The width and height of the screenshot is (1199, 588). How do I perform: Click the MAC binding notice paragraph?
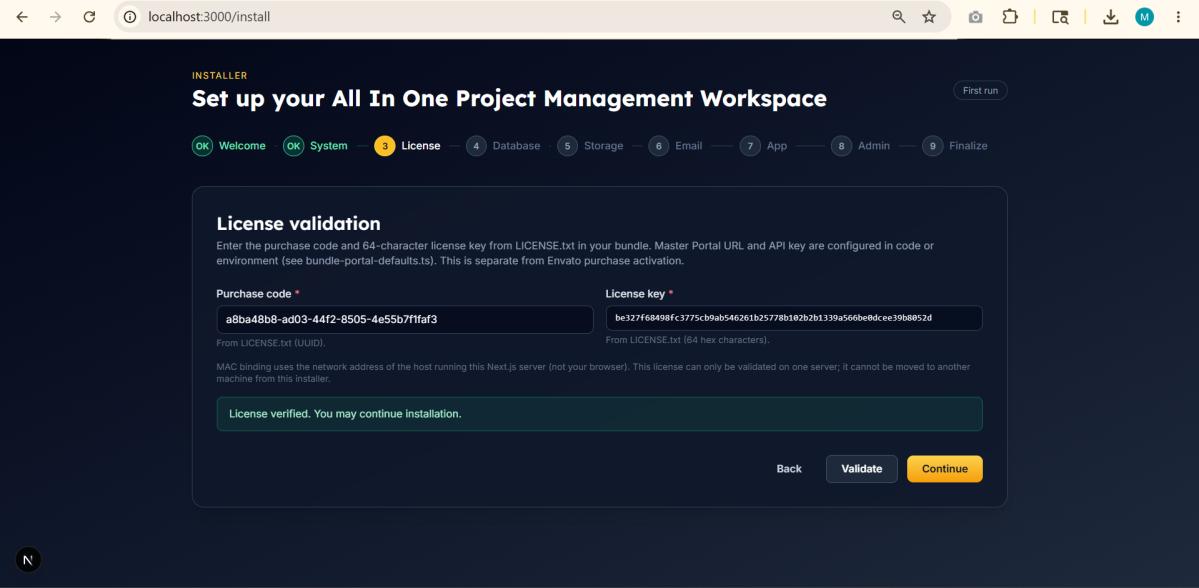coord(593,373)
